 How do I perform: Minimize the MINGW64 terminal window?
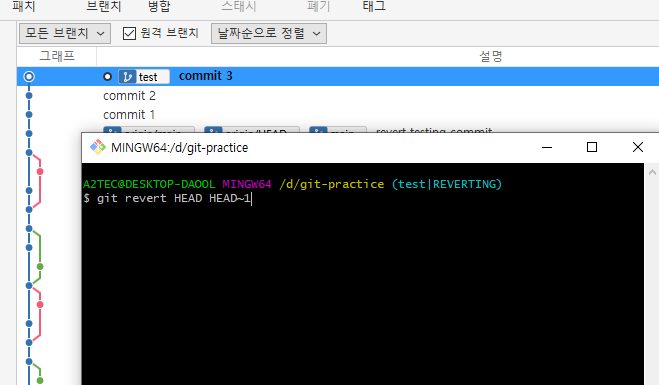click(x=547, y=148)
